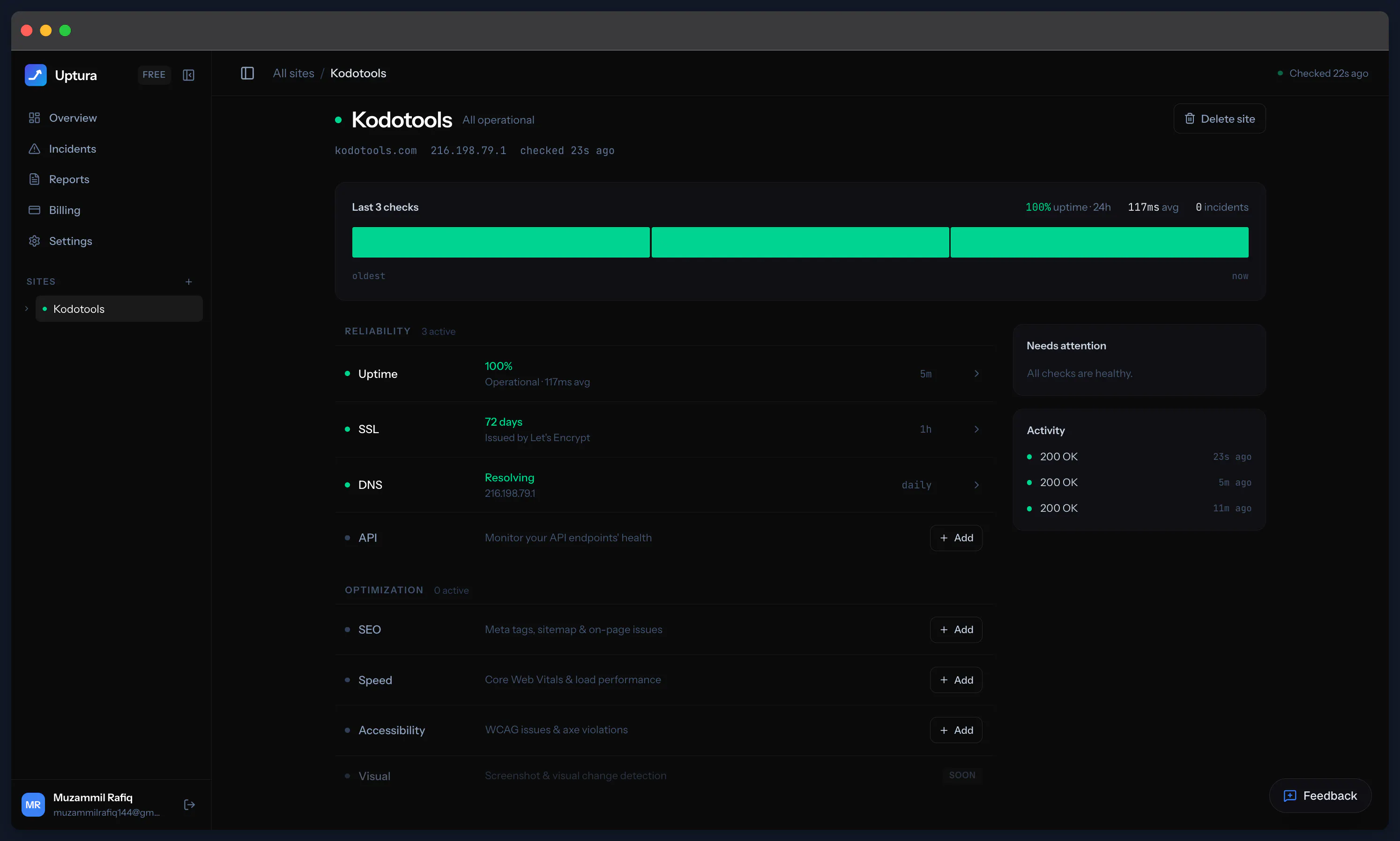The image size is (1400, 841).
Task: Click the Visual row label
Action: [x=374, y=776]
